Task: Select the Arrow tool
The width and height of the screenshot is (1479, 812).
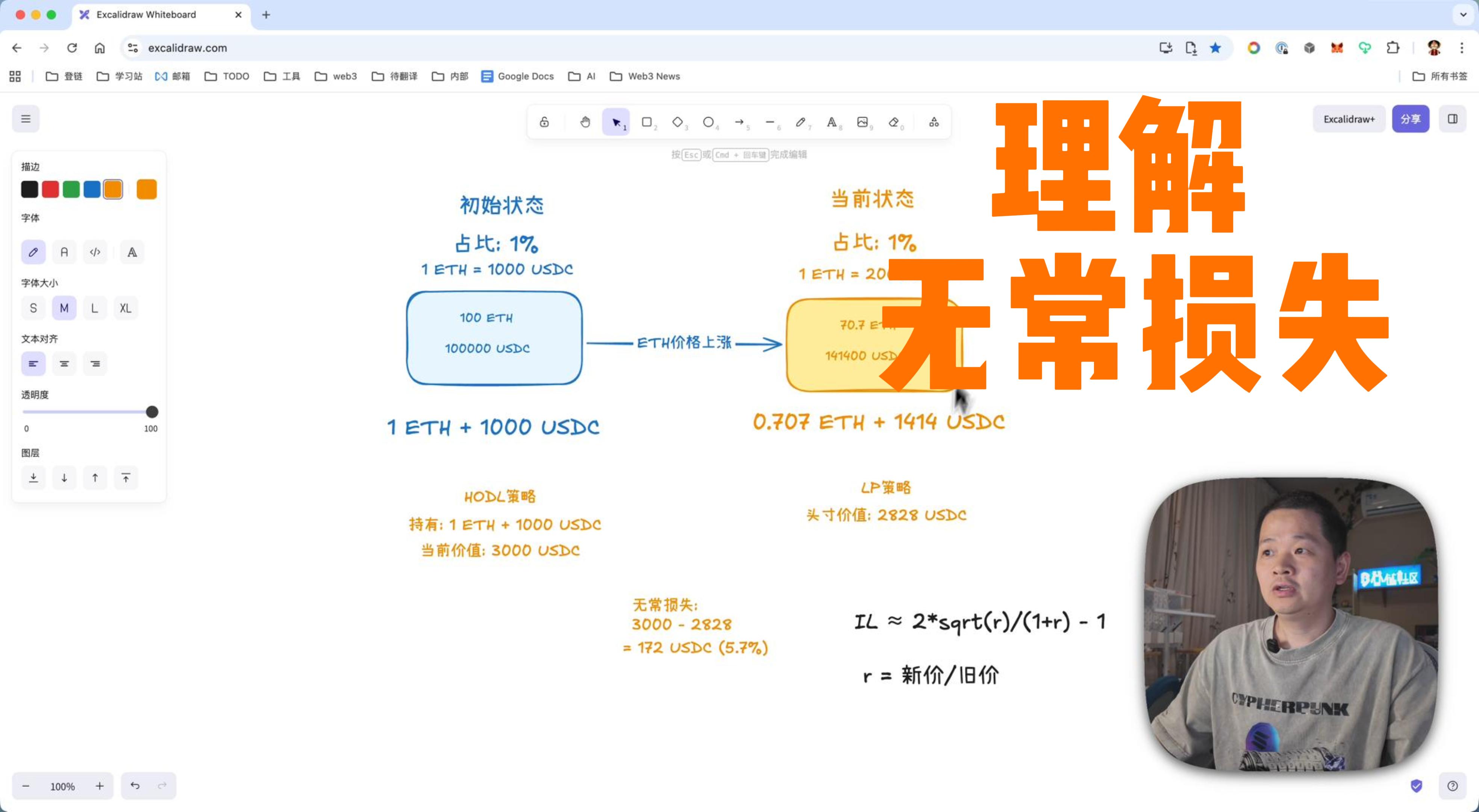Action: pos(739,122)
